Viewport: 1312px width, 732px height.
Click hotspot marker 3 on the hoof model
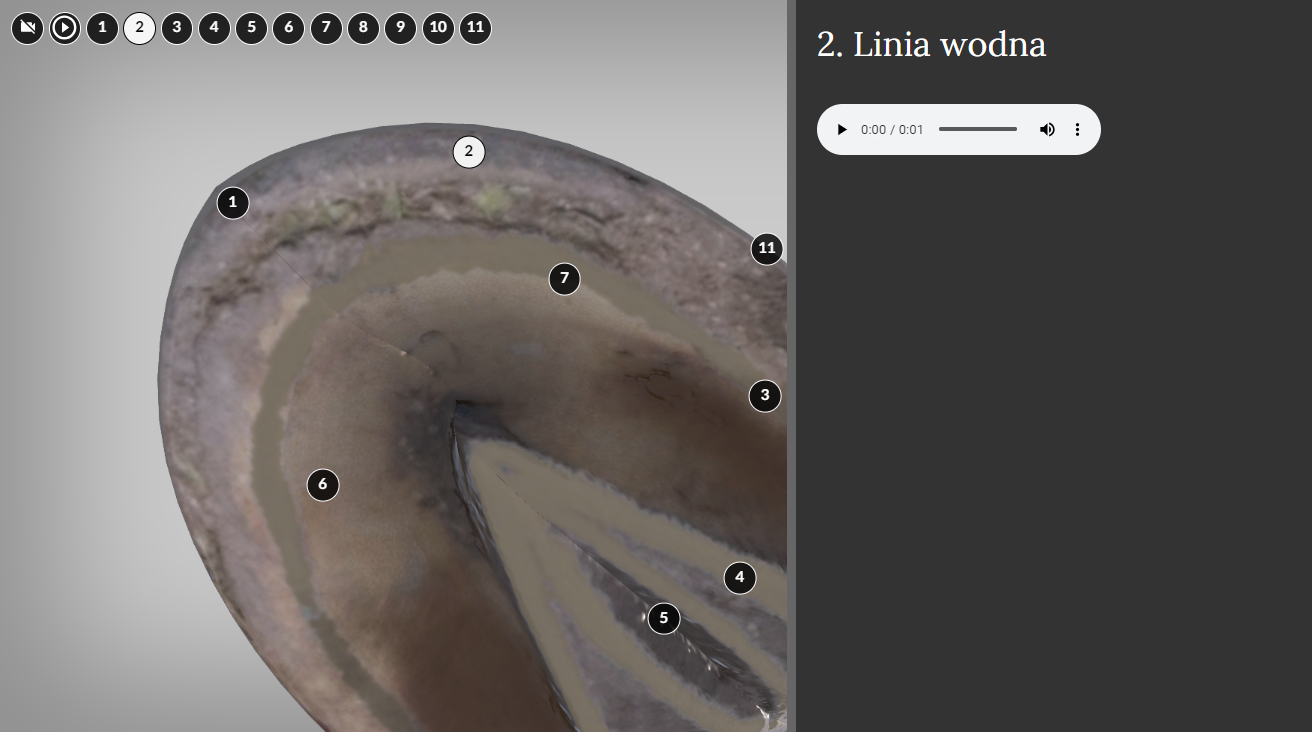tap(765, 396)
